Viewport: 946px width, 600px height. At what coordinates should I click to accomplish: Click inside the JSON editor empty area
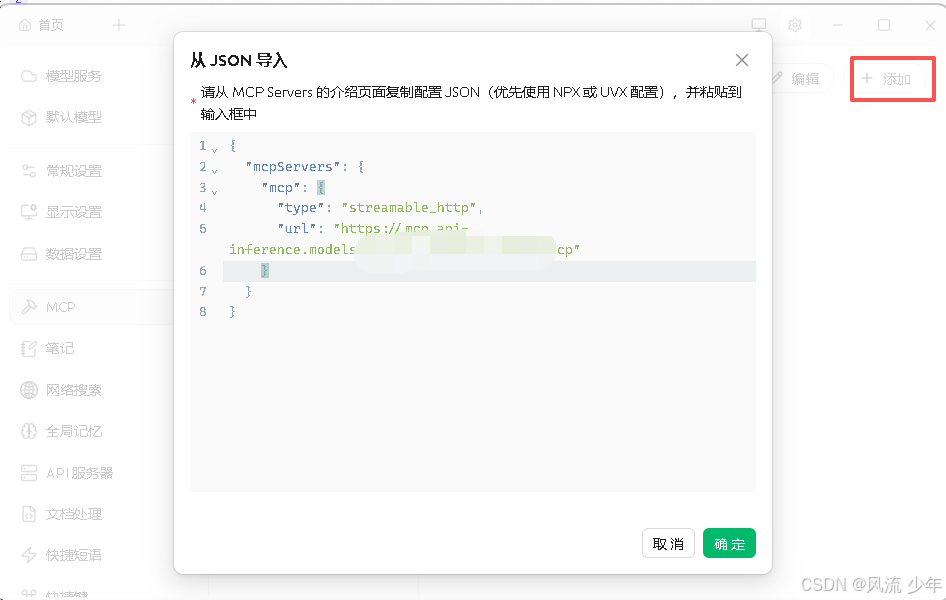[x=472, y=404]
